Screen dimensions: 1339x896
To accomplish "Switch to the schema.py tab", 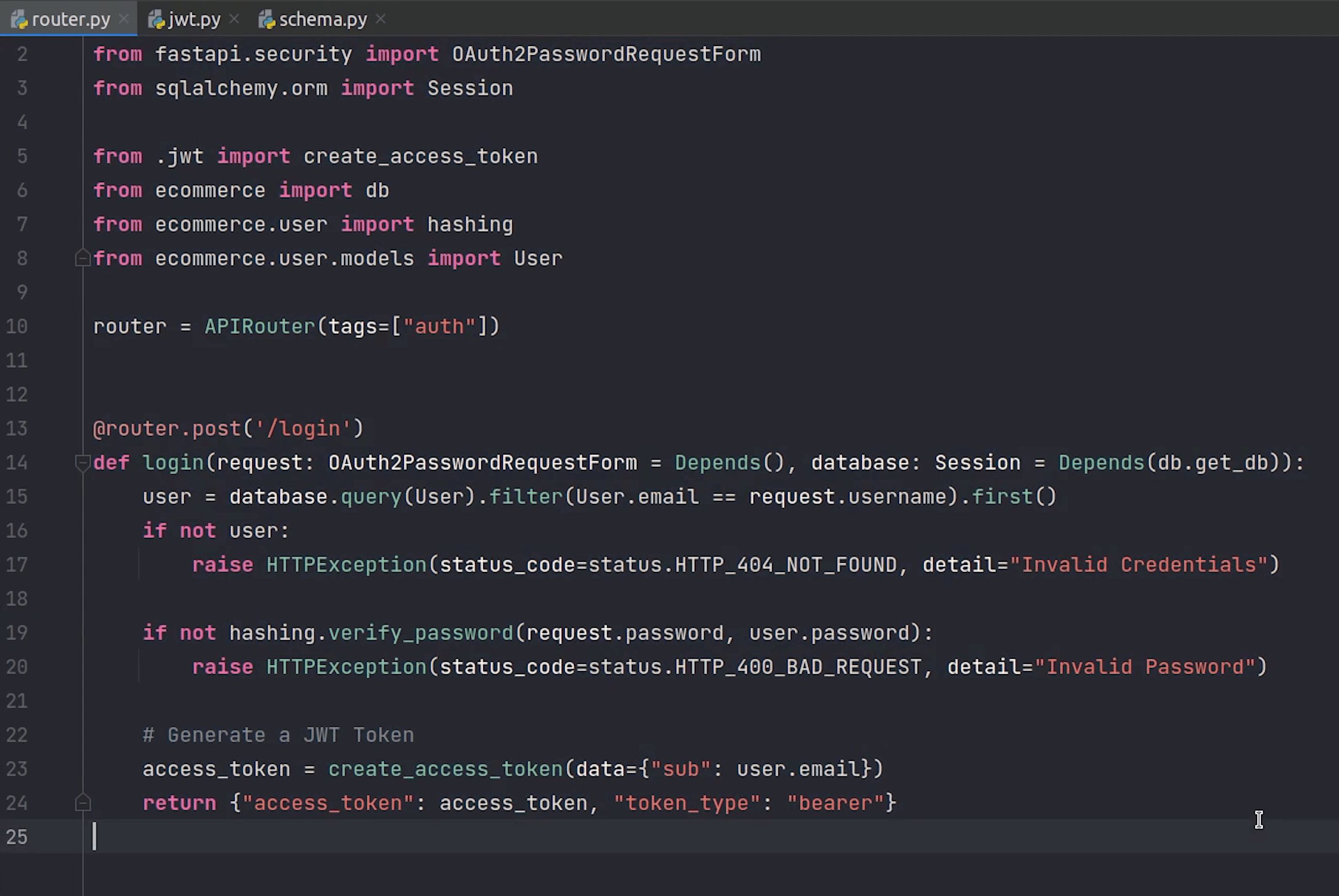I will pos(322,20).
